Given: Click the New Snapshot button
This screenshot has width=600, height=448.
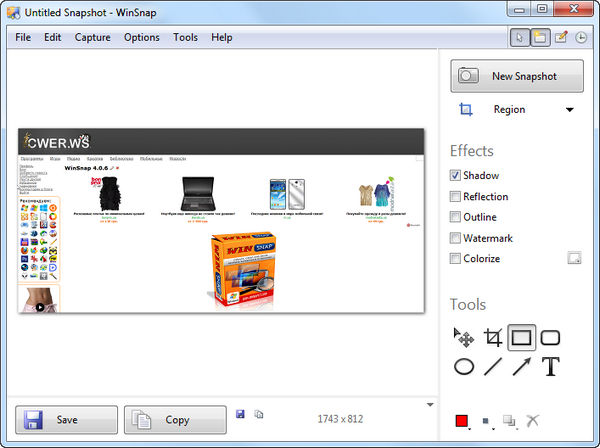Looking at the screenshot, I should pyautogui.click(x=518, y=76).
